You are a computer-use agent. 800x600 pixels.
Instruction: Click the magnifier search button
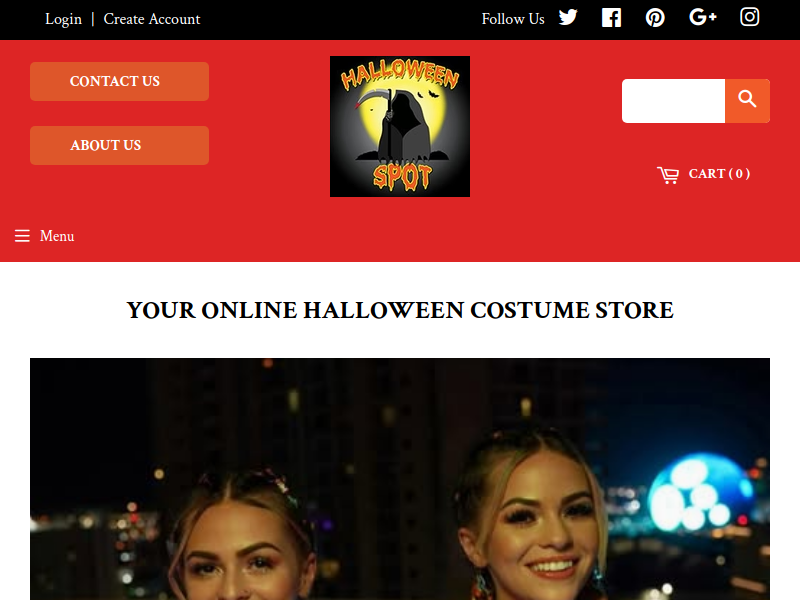click(747, 101)
